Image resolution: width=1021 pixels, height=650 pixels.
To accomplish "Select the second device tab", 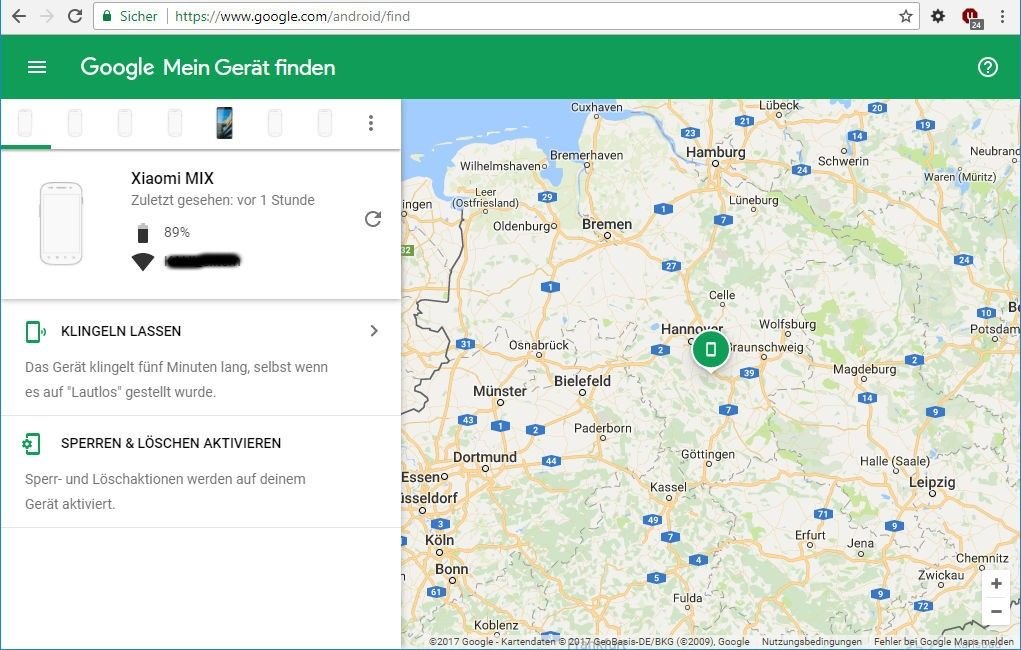I will pos(75,123).
